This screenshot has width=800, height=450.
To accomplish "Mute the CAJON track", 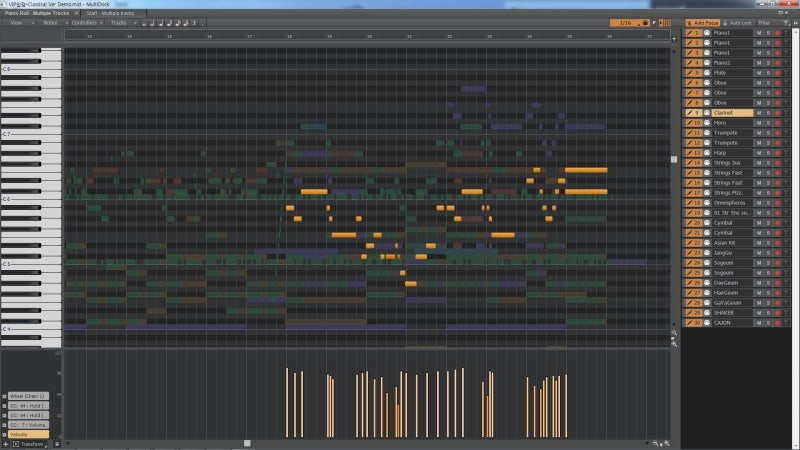I will (x=759, y=323).
